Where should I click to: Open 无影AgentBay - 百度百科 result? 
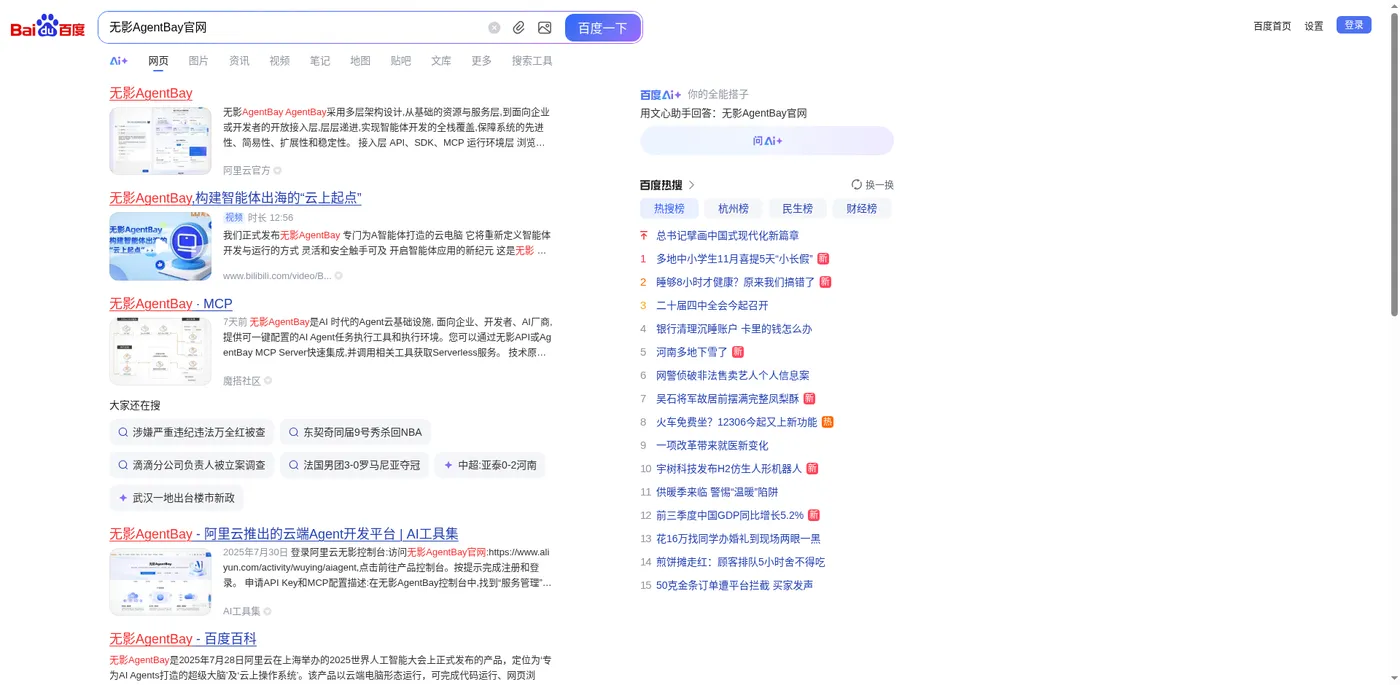point(183,639)
